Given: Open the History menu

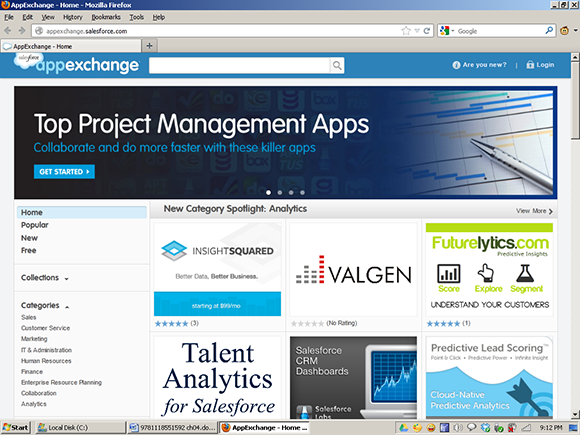Looking at the screenshot, I should 72,17.
